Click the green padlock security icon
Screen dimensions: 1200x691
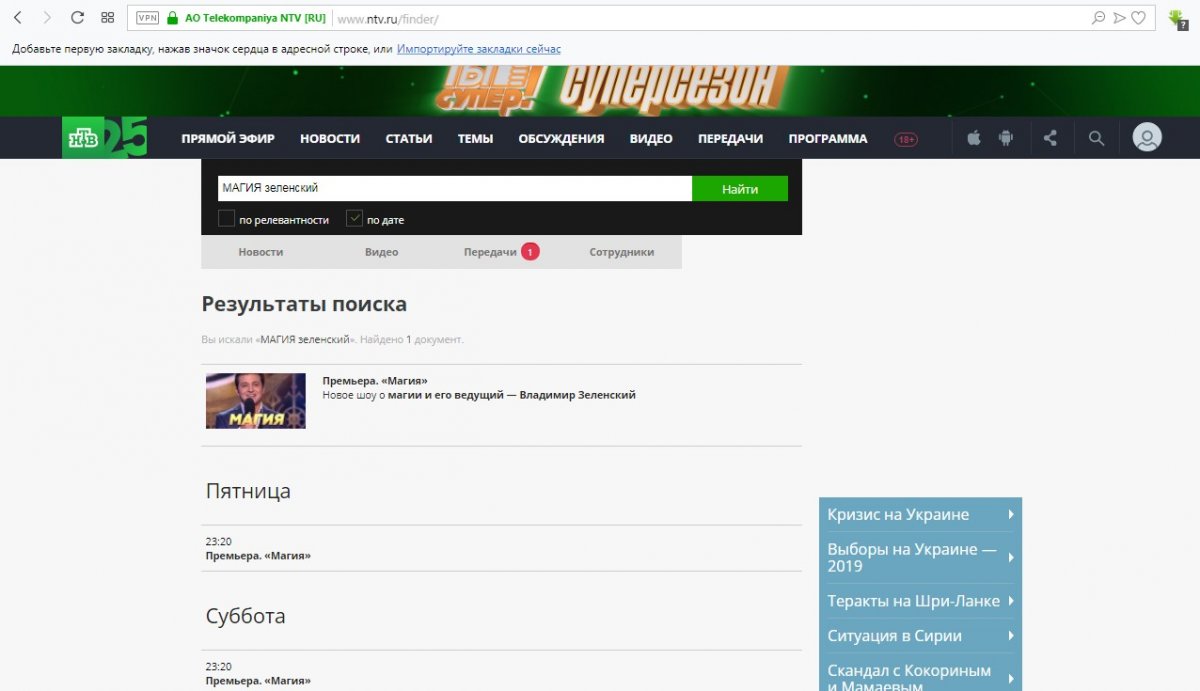pyautogui.click(x=172, y=18)
